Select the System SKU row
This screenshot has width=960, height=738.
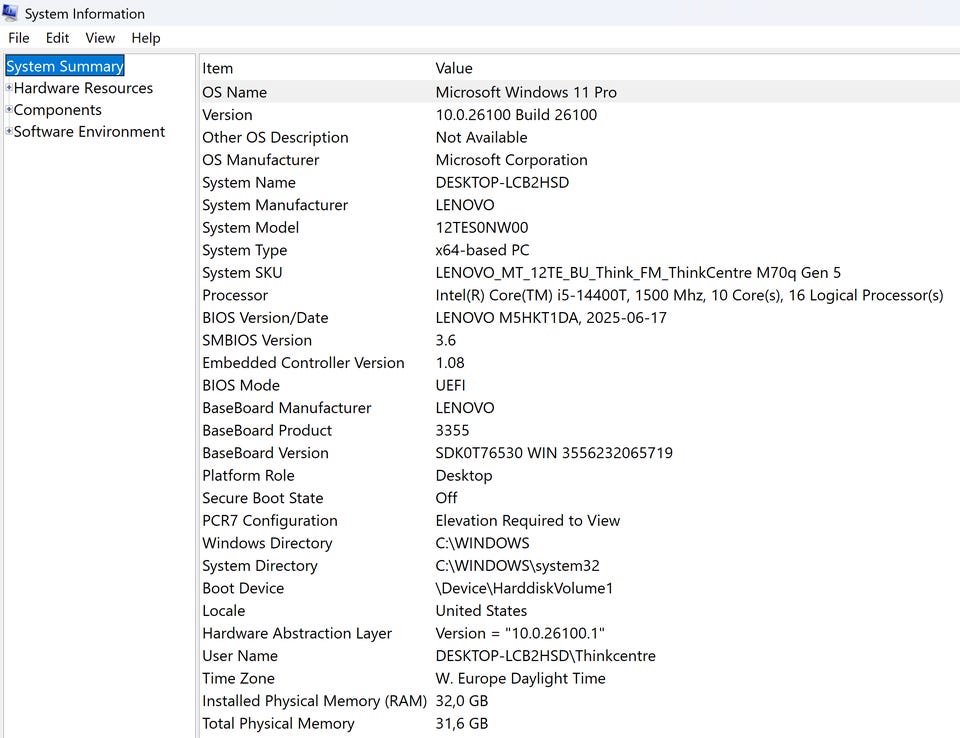[242, 273]
